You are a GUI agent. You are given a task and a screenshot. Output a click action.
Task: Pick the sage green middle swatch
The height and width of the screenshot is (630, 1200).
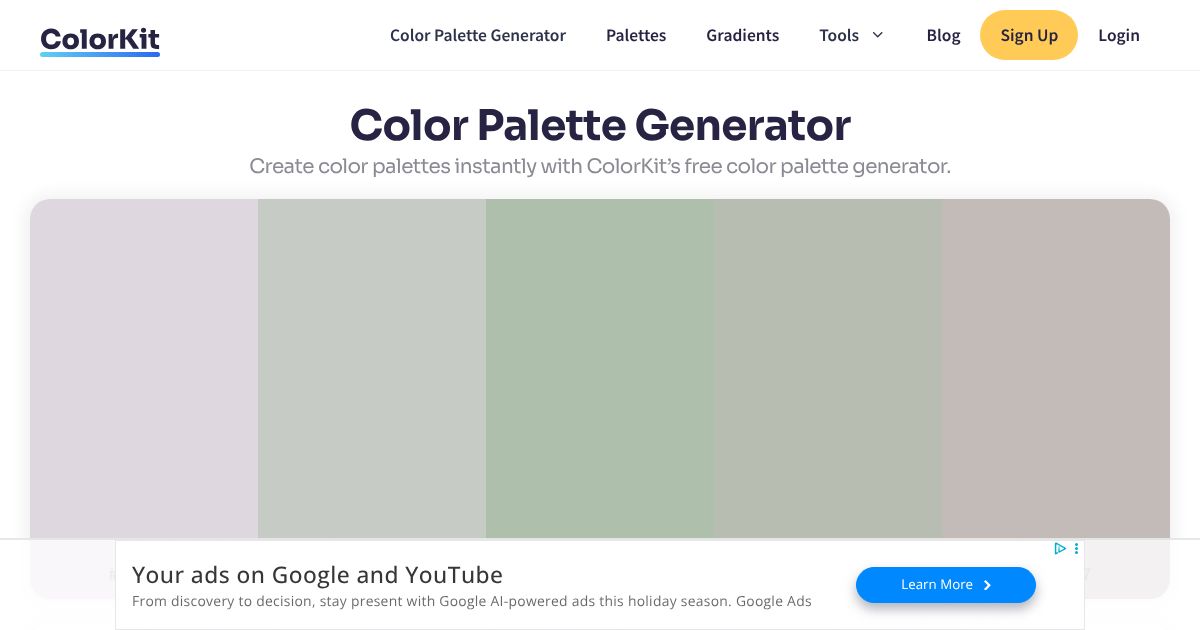[x=600, y=368]
